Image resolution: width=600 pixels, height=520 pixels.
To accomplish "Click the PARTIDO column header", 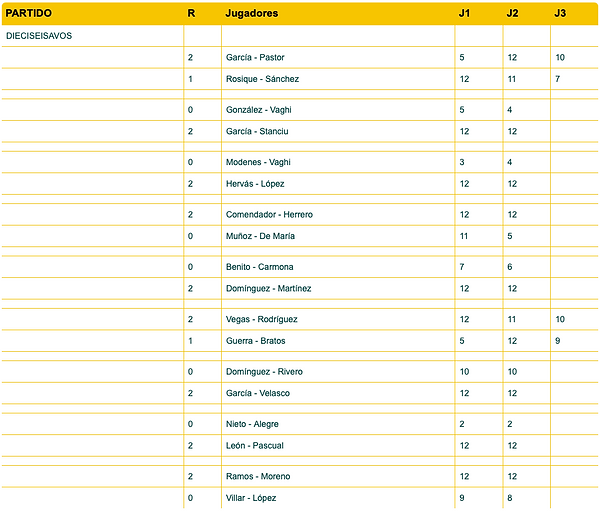I will (x=29, y=14).
